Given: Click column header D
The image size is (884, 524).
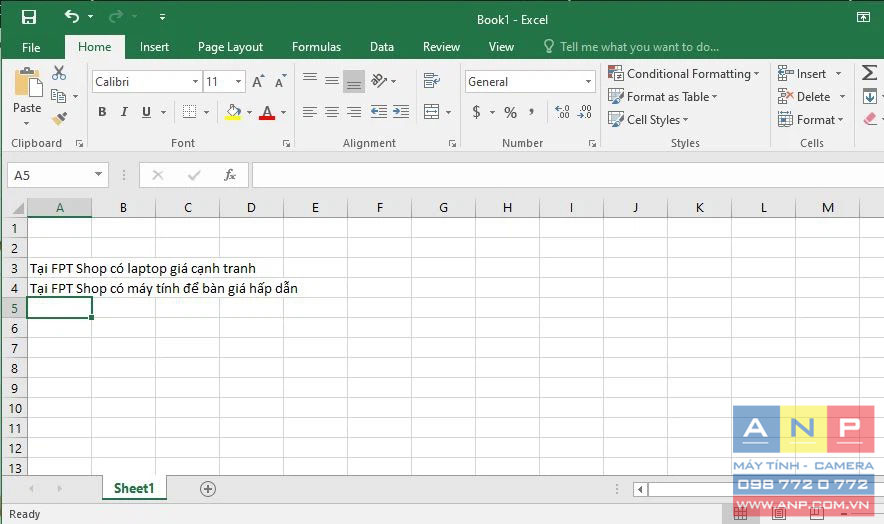Looking at the screenshot, I should 251,208.
